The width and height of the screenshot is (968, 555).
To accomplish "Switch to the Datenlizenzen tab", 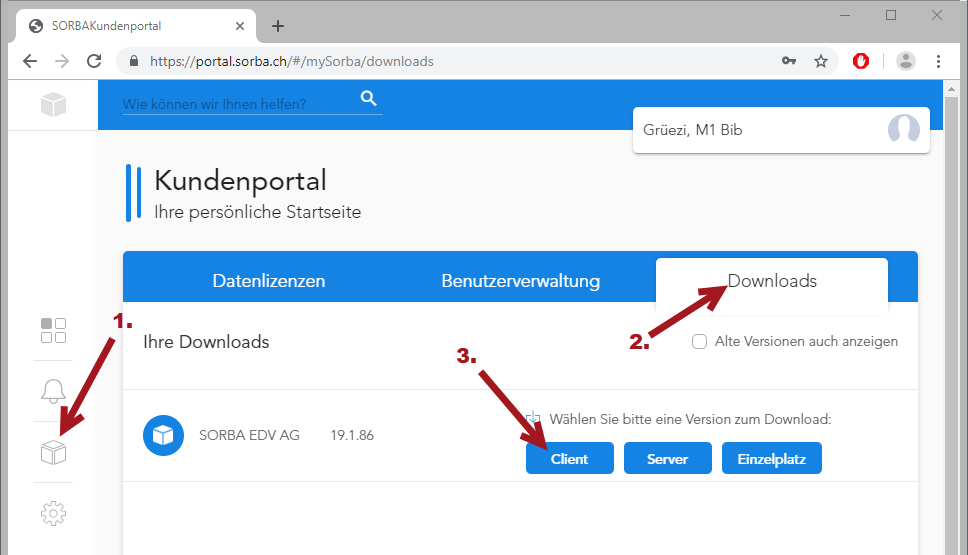I will coord(269,281).
